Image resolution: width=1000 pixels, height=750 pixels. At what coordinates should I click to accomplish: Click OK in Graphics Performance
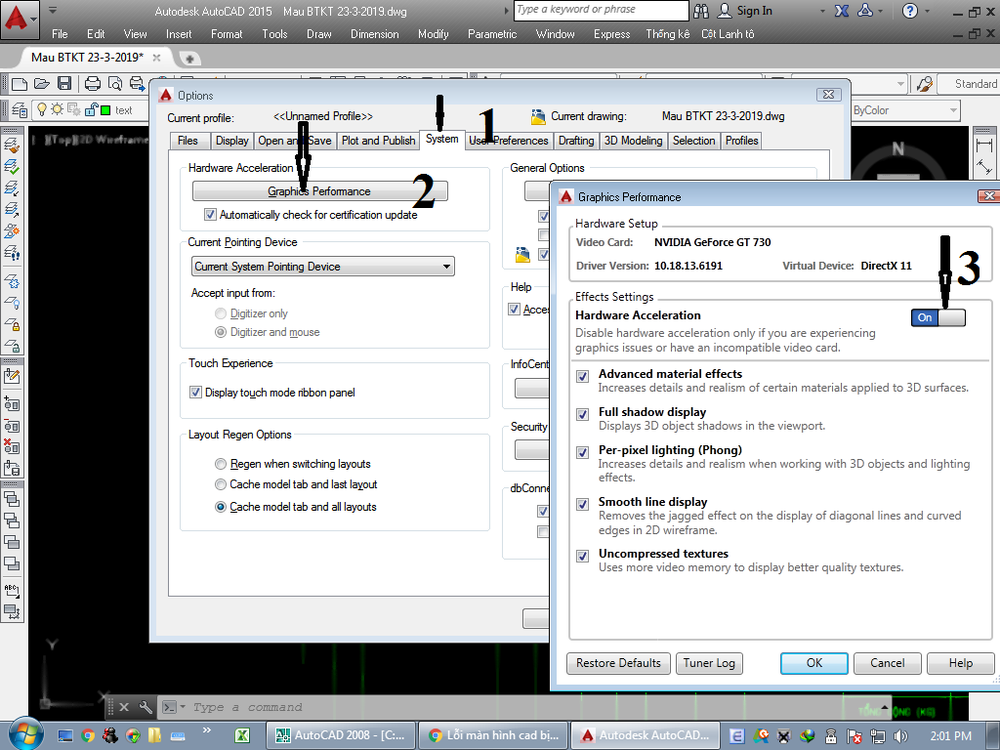coord(814,663)
